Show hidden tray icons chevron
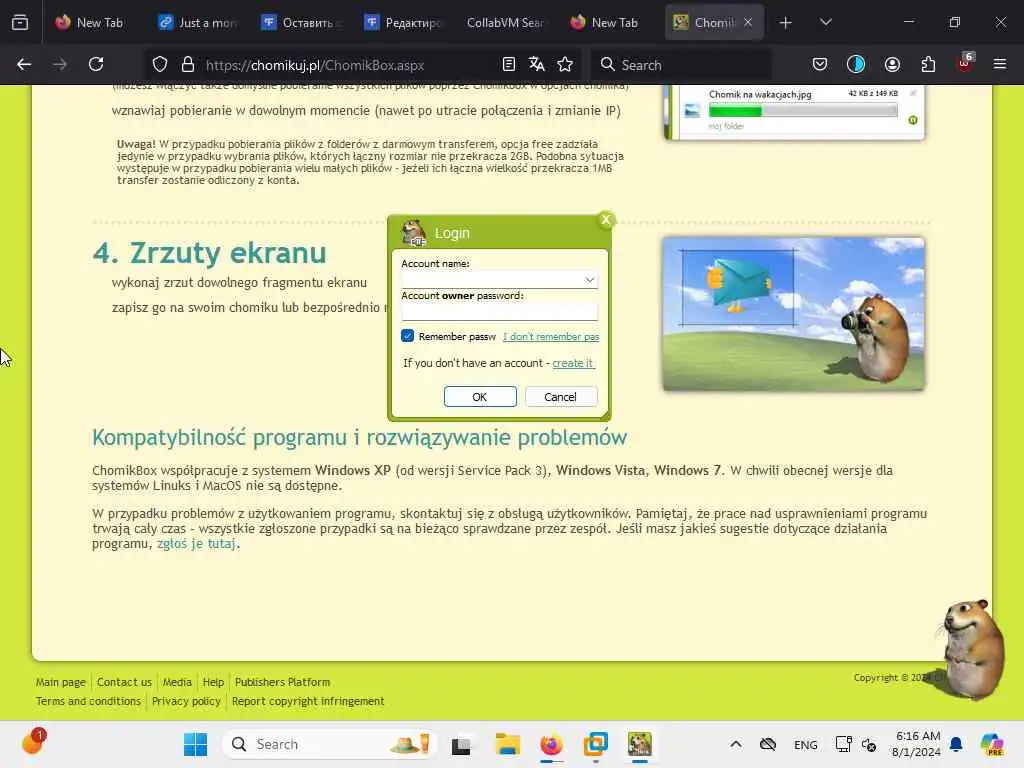The image size is (1024, 768). (735, 744)
